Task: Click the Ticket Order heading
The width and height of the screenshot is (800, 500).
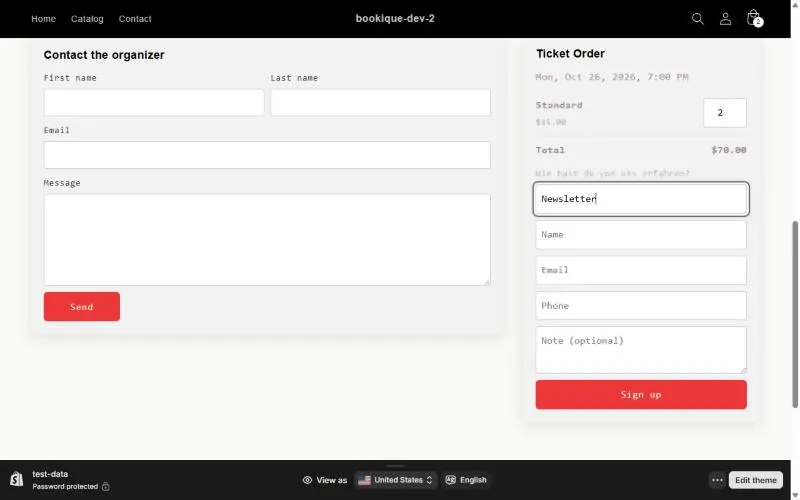Action: click(570, 54)
